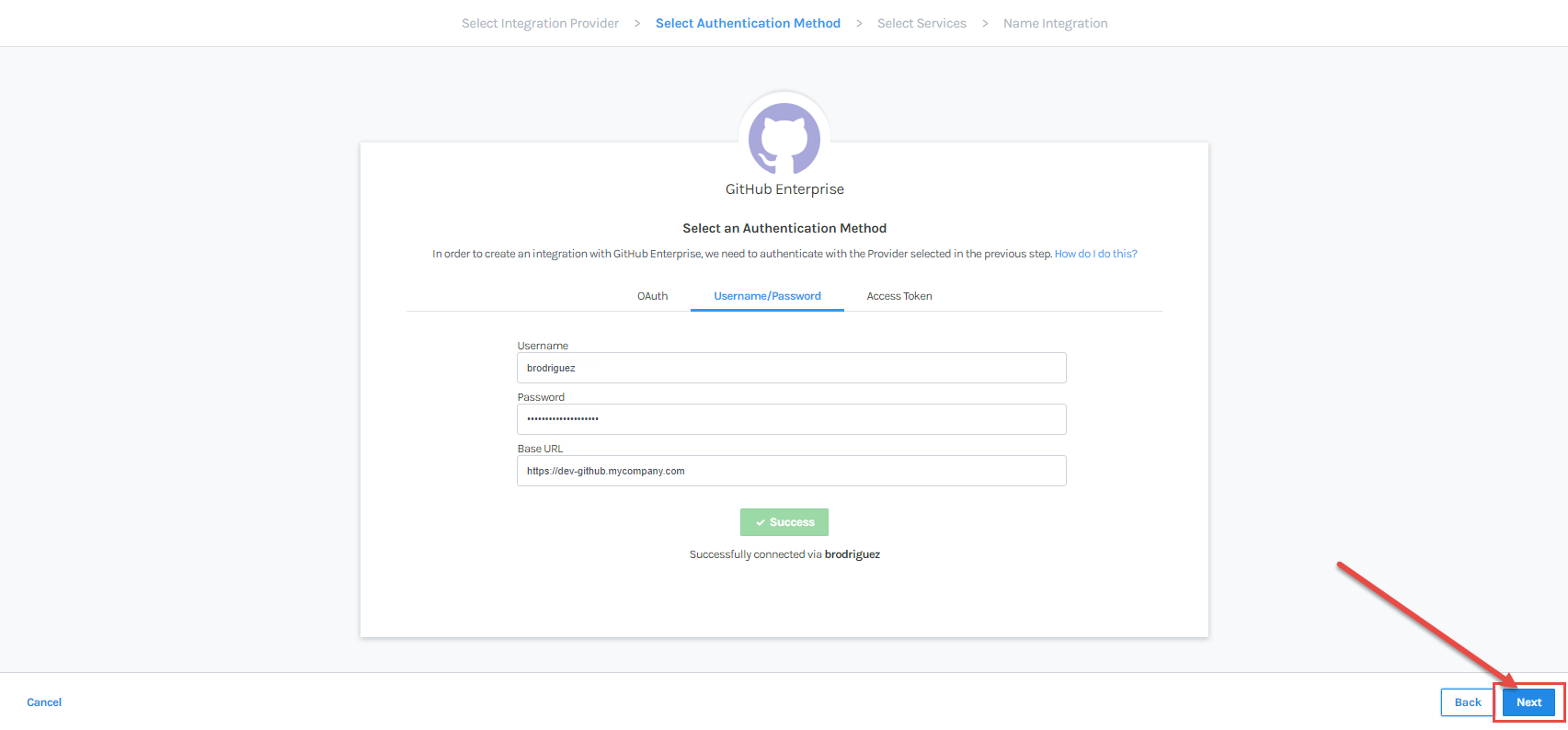Switch to the OAuth tab
The height and width of the screenshot is (730, 1568).
[652, 296]
